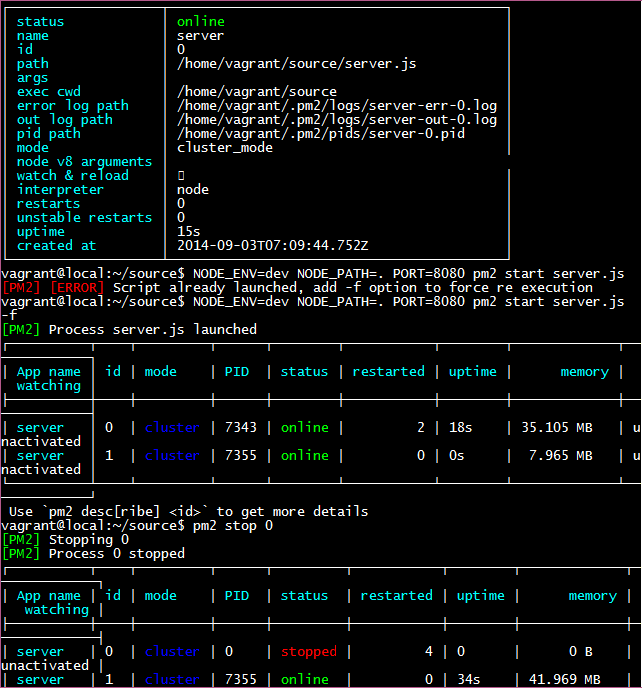The width and height of the screenshot is (642, 688).
Task: Click the 'created at' label
Action: 56,246
